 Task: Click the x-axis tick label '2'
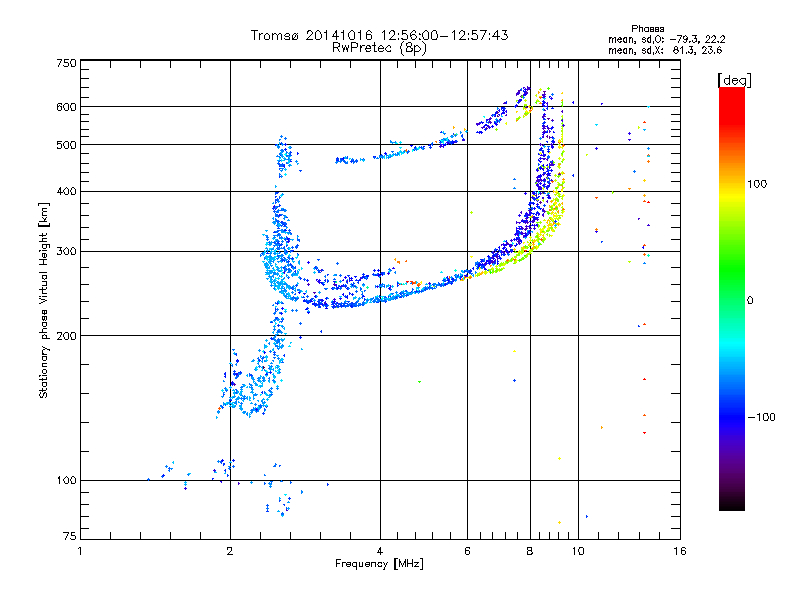(x=230, y=551)
